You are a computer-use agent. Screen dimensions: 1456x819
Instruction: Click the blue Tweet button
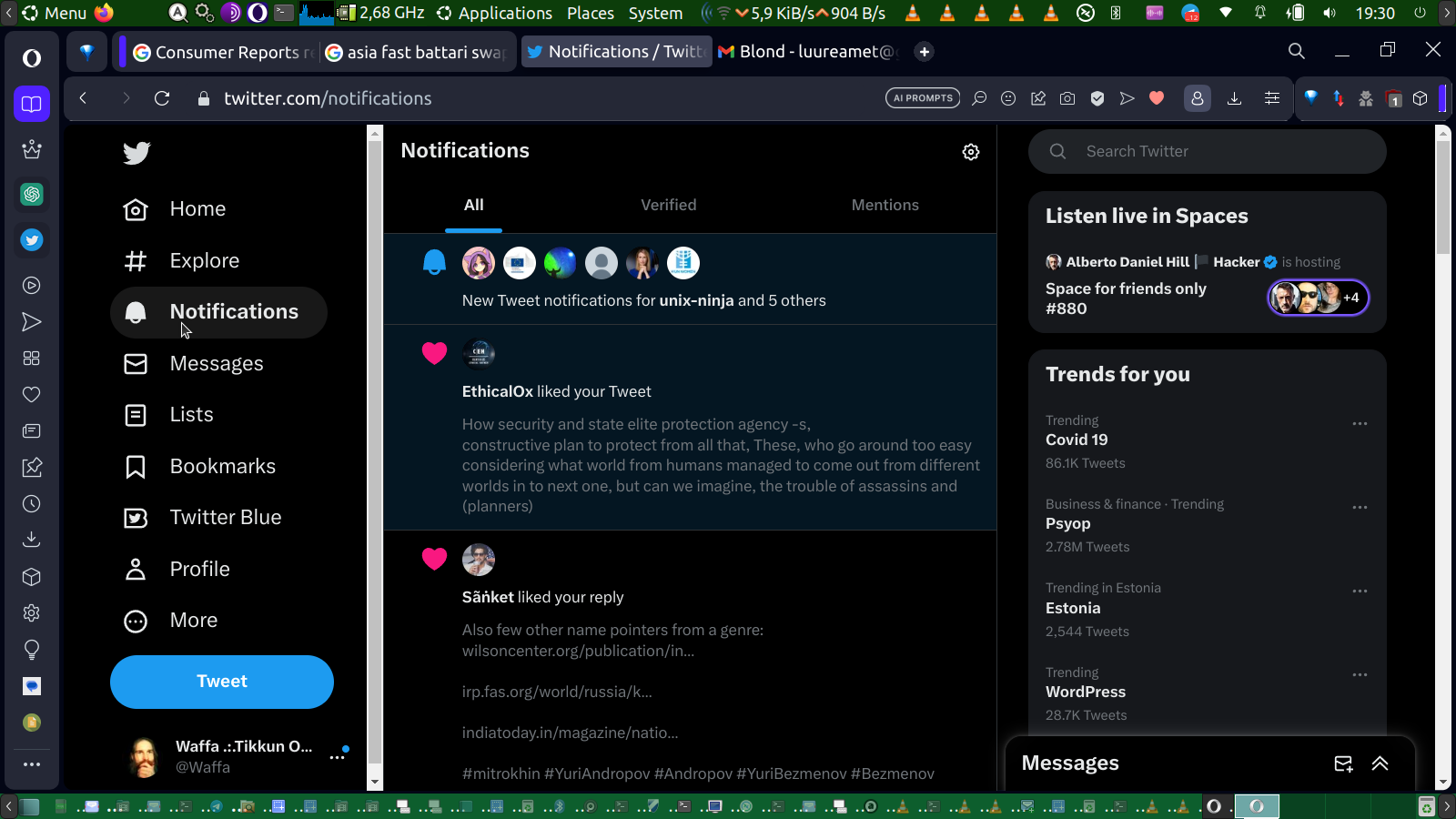click(x=222, y=682)
